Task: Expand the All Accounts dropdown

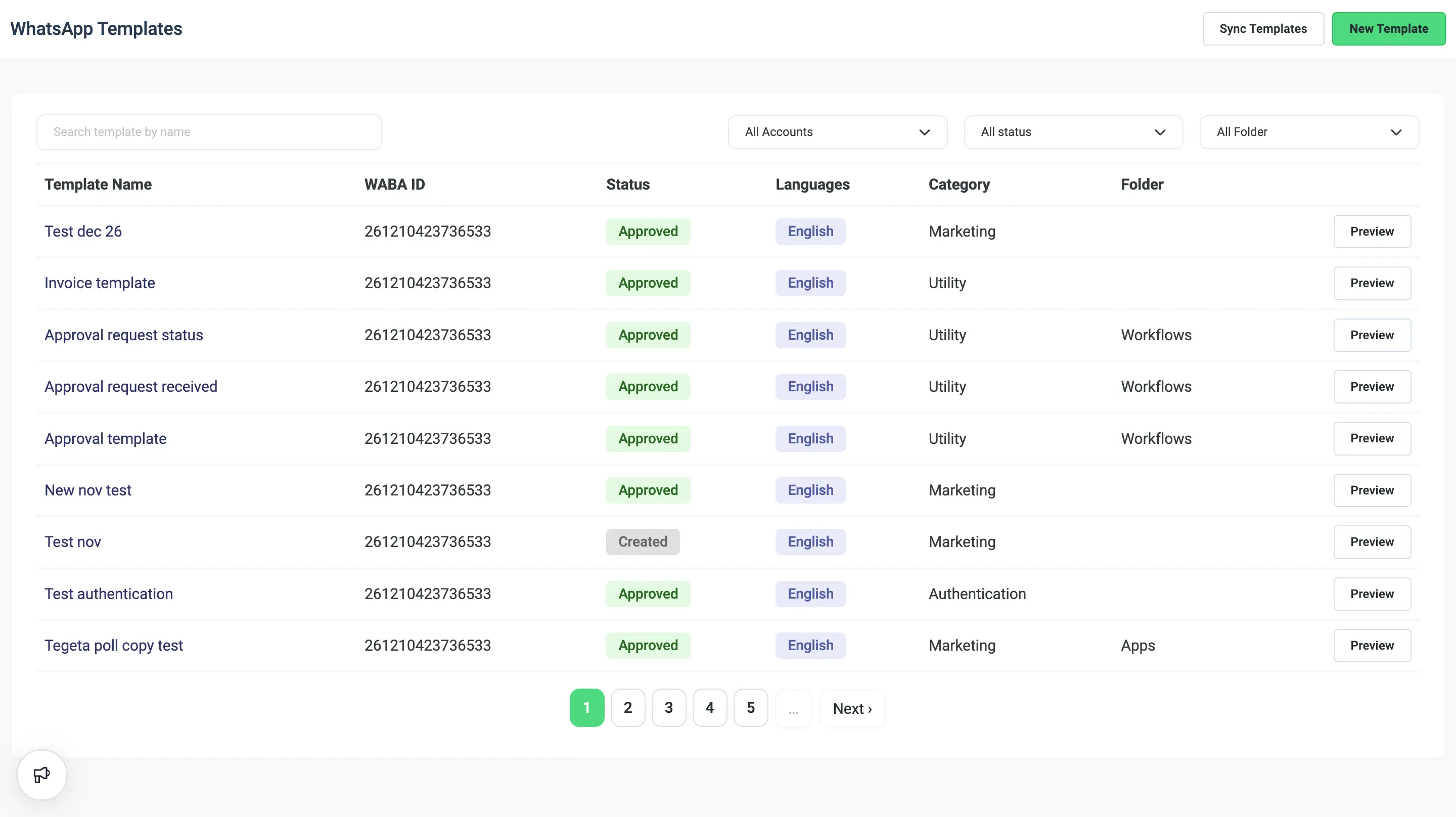Action: point(837,132)
